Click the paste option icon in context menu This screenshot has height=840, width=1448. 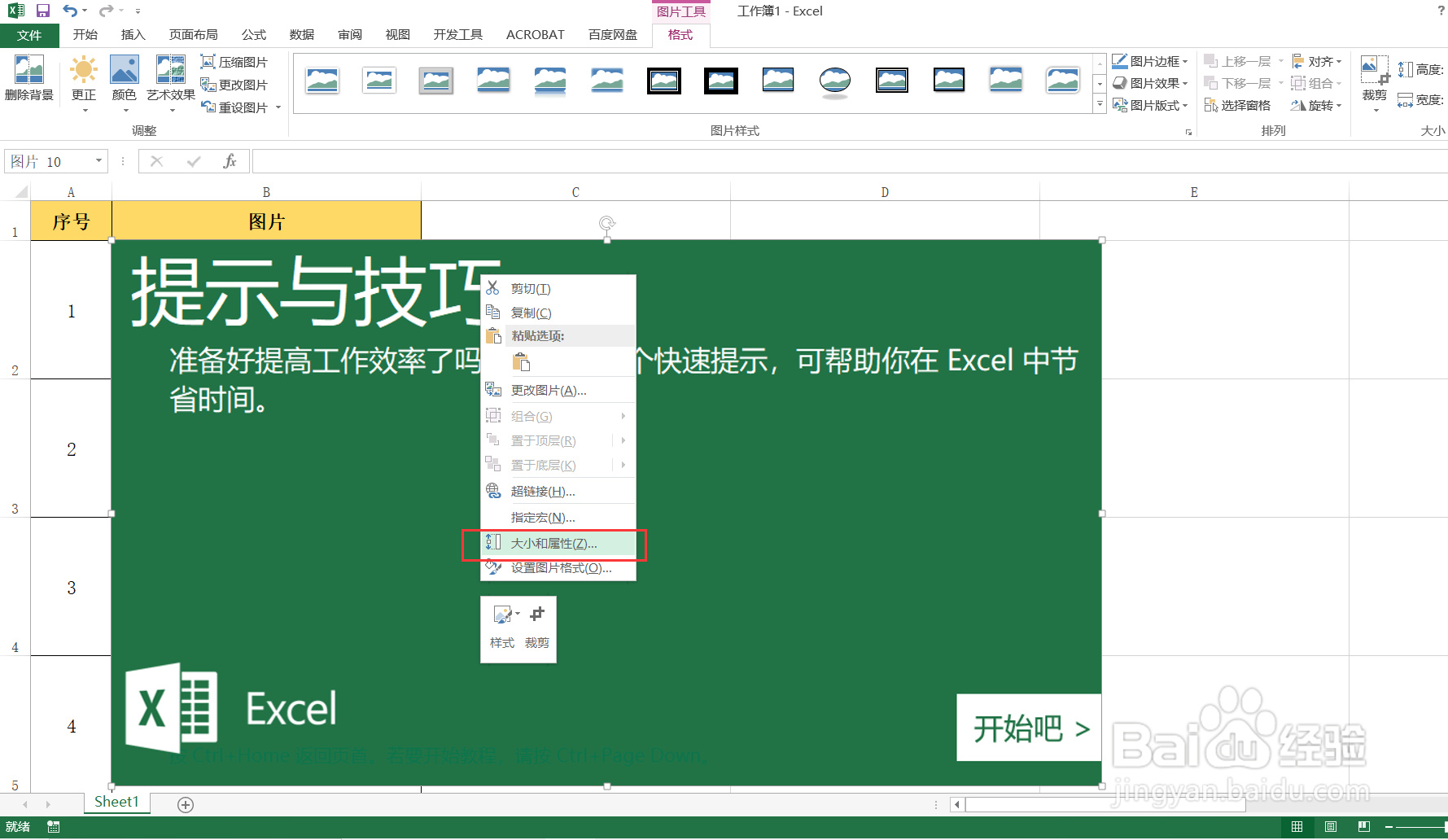[x=521, y=362]
